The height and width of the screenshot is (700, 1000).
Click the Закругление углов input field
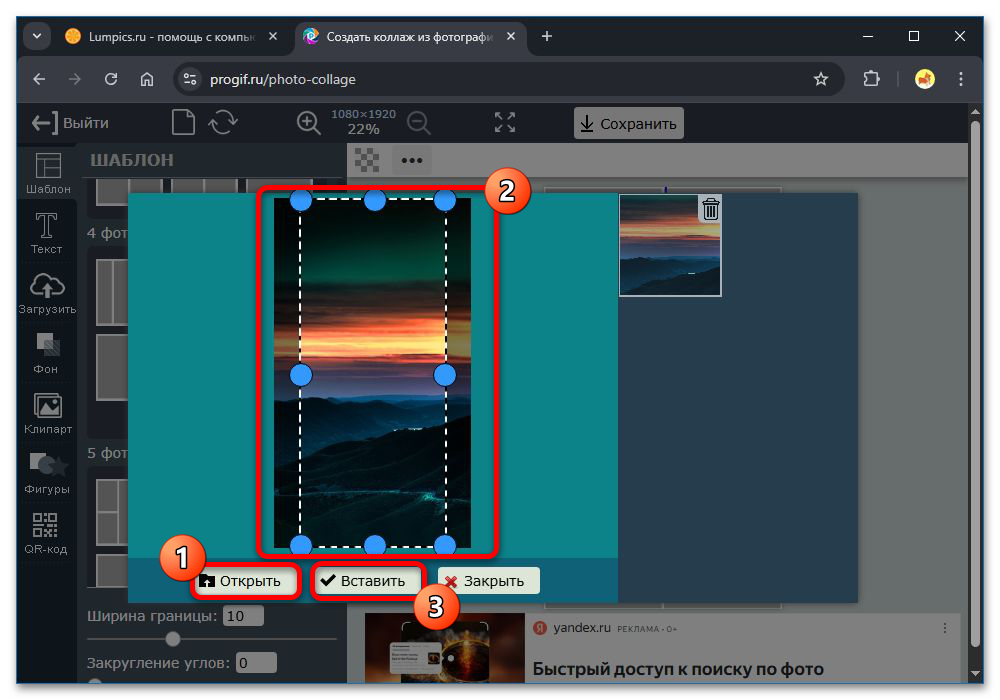(256, 663)
